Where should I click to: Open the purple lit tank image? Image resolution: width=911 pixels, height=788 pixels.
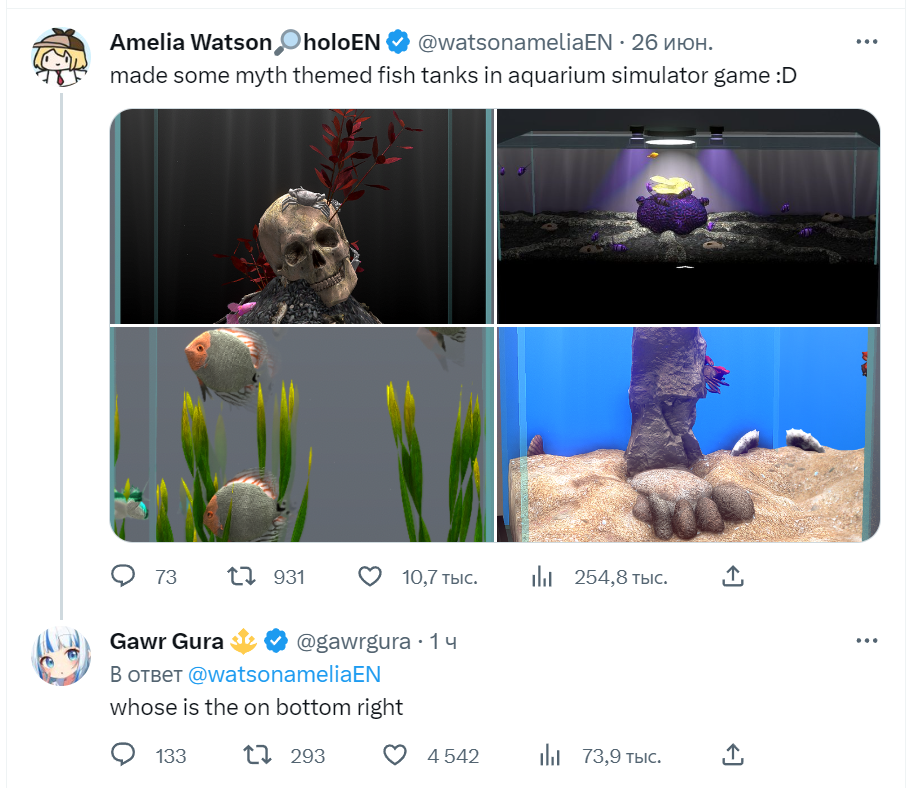[688, 216]
